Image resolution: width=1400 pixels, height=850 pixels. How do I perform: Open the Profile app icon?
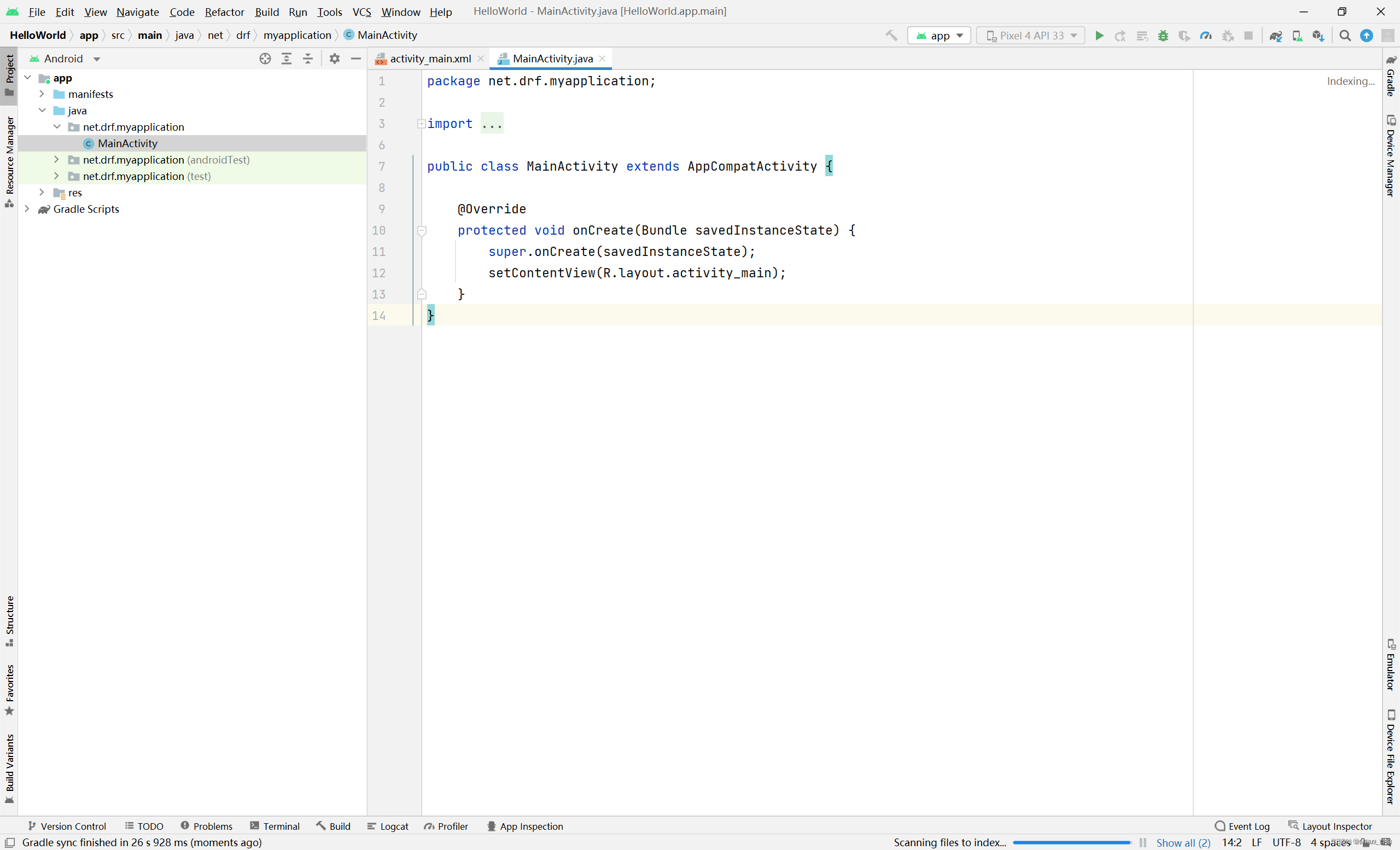pos(1205,35)
